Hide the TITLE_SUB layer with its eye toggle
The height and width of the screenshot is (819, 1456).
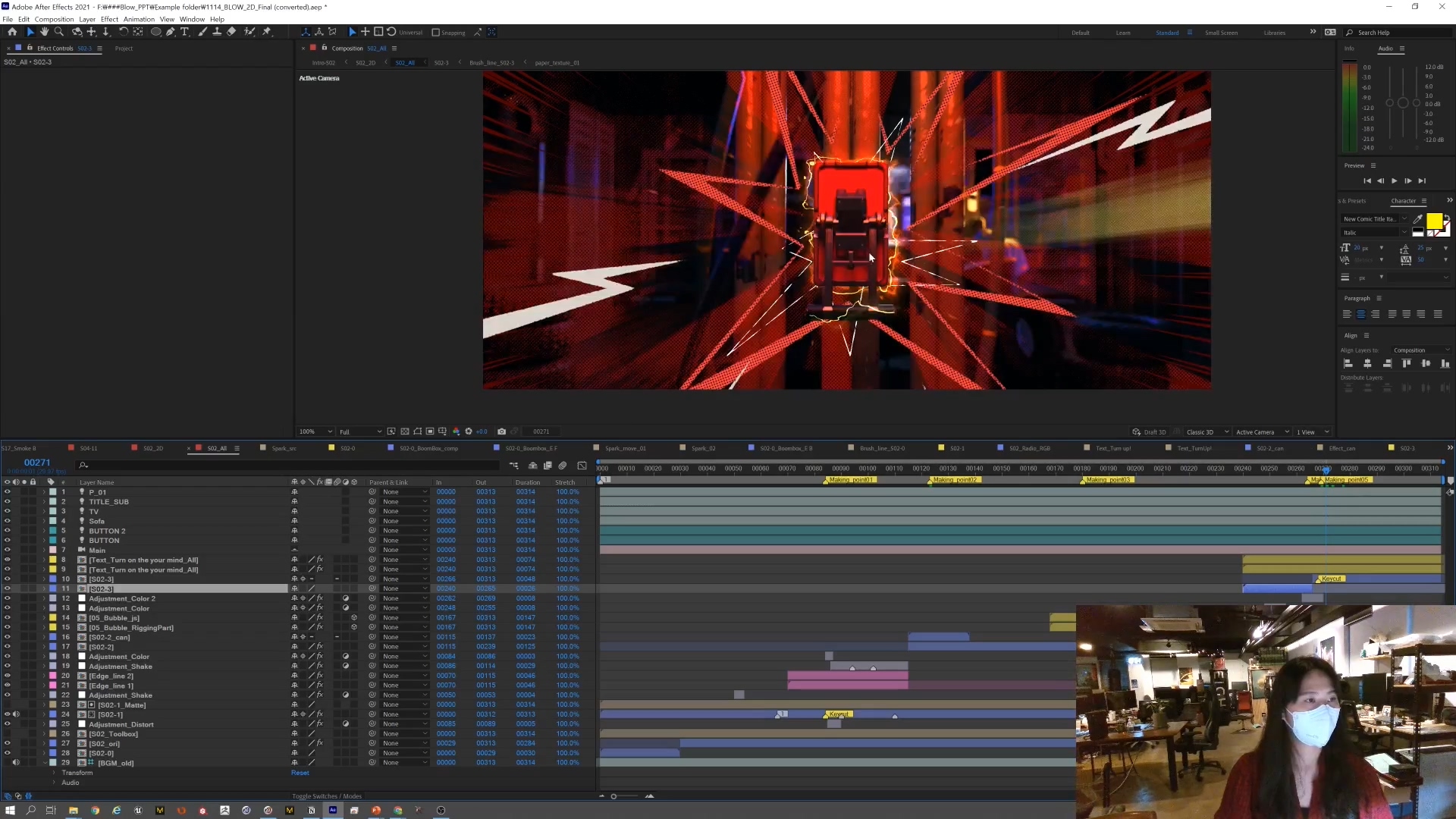[8, 501]
